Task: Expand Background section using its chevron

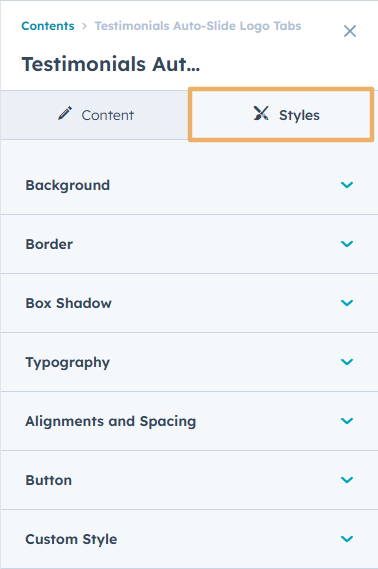Action: pos(347,185)
